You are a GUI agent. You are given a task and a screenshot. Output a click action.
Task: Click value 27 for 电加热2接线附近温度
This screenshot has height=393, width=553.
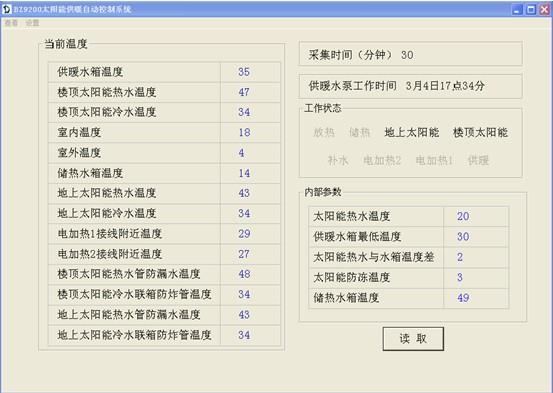tap(244, 254)
